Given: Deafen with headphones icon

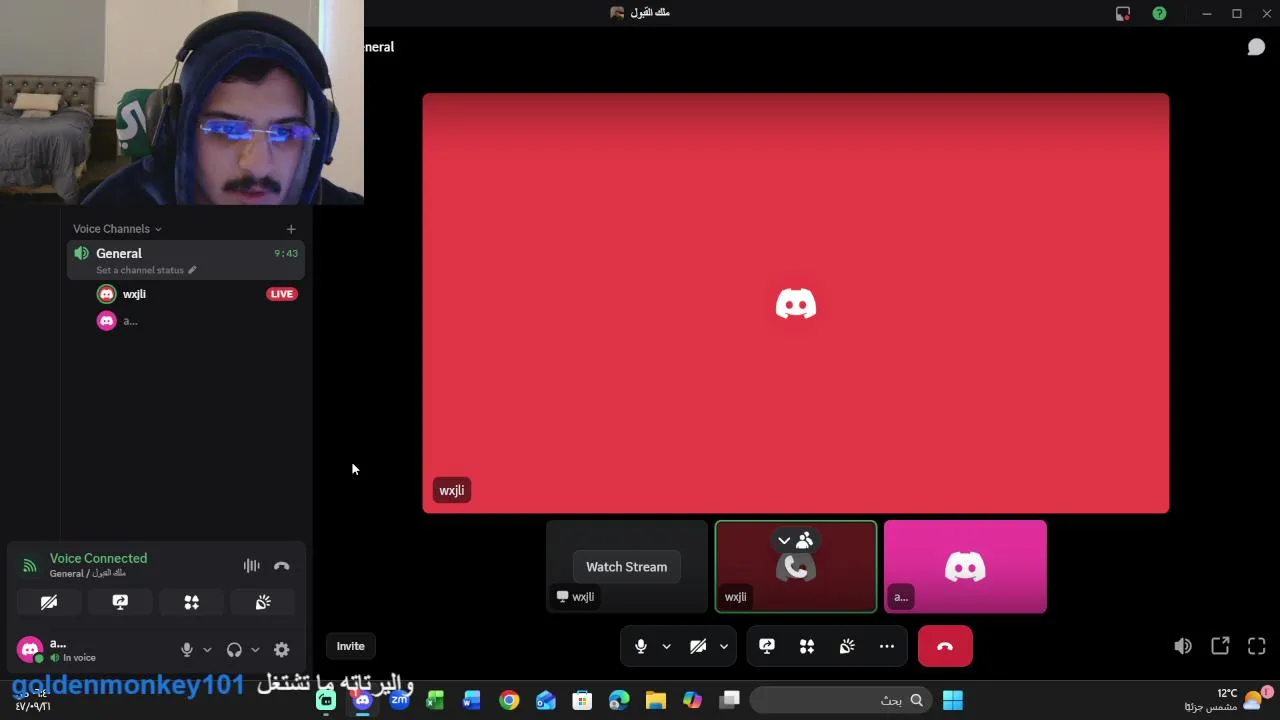Looking at the screenshot, I should [x=234, y=650].
